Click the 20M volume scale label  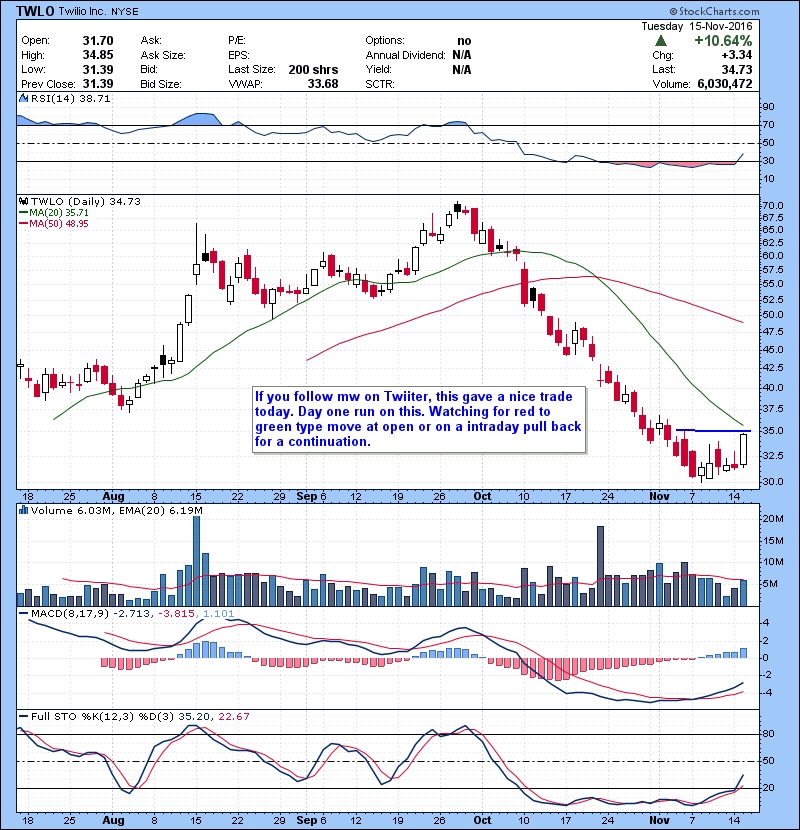(x=772, y=519)
